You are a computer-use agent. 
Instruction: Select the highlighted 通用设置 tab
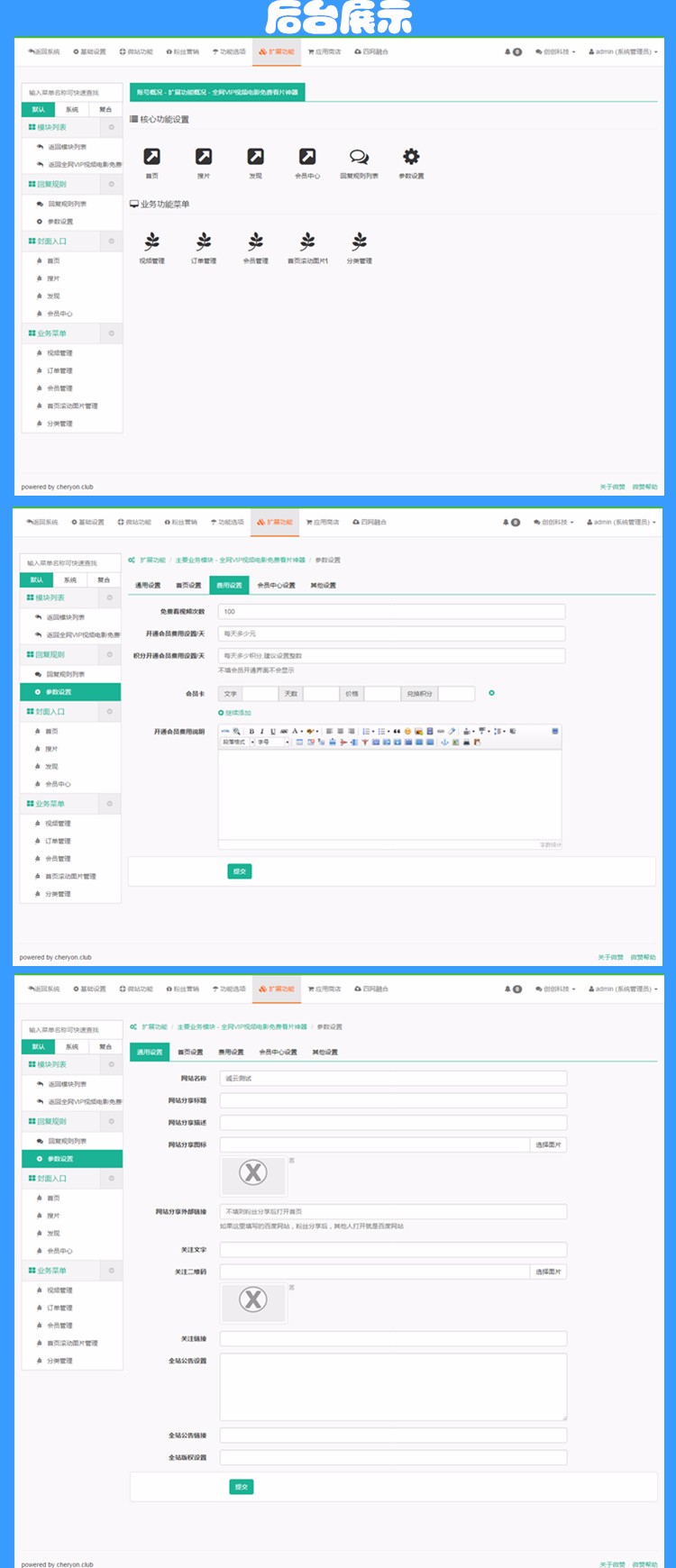[x=150, y=1052]
